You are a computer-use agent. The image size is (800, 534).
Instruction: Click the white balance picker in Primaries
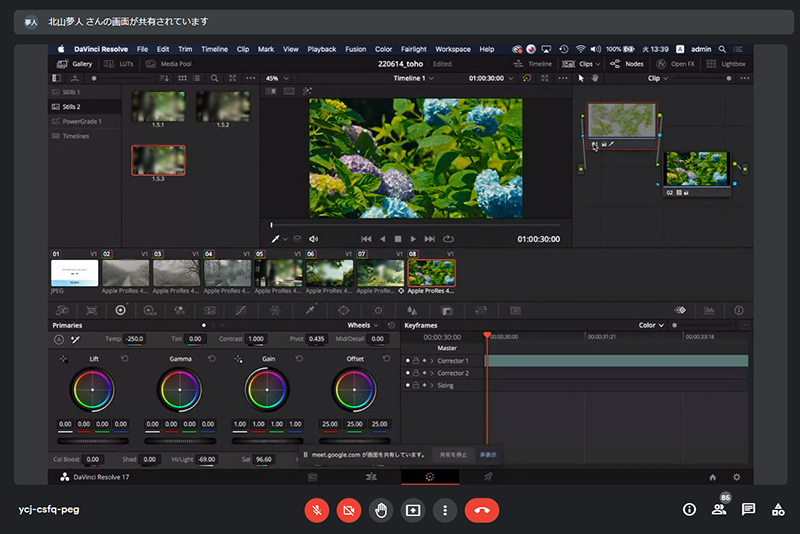(x=76, y=339)
